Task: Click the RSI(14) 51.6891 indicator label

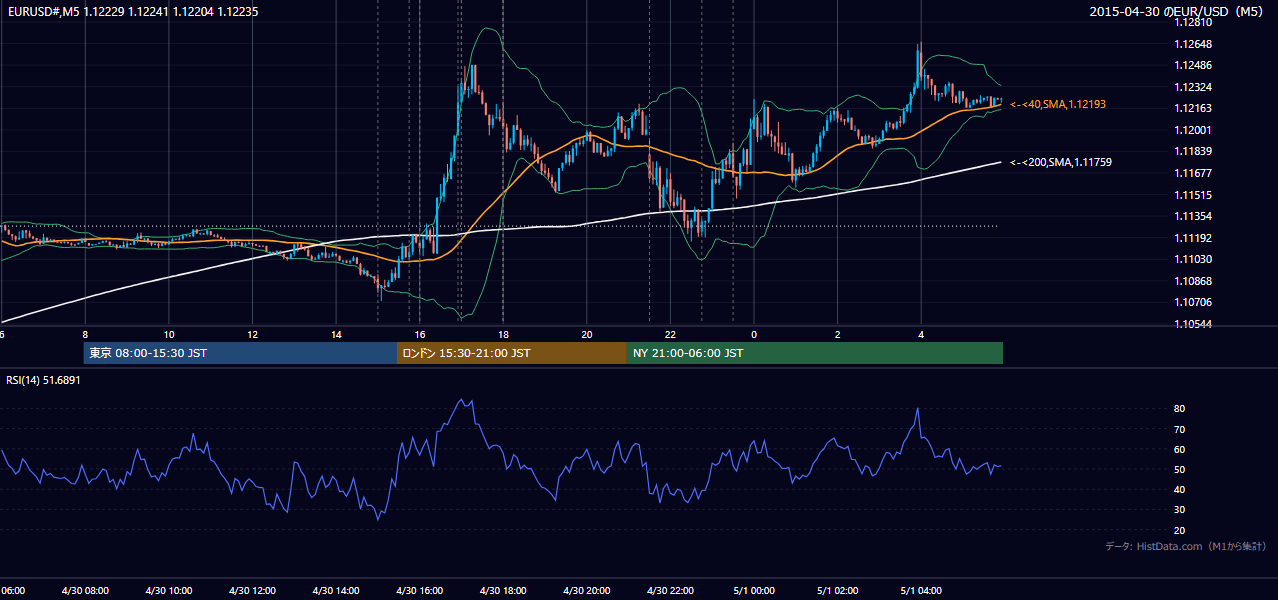Action: click(43, 380)
